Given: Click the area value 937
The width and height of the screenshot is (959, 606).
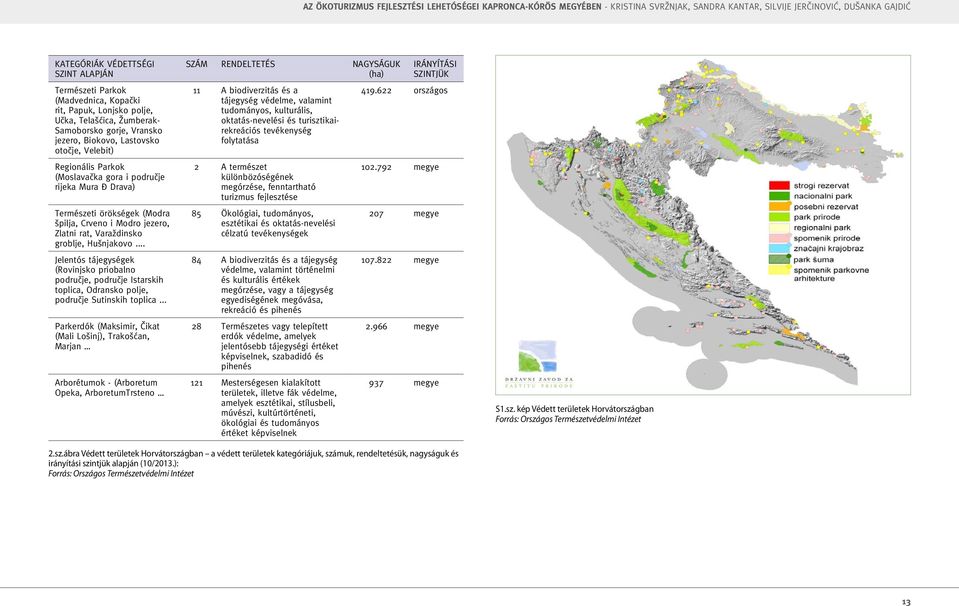Looking at the screenshot, I should tap(376, 383).
